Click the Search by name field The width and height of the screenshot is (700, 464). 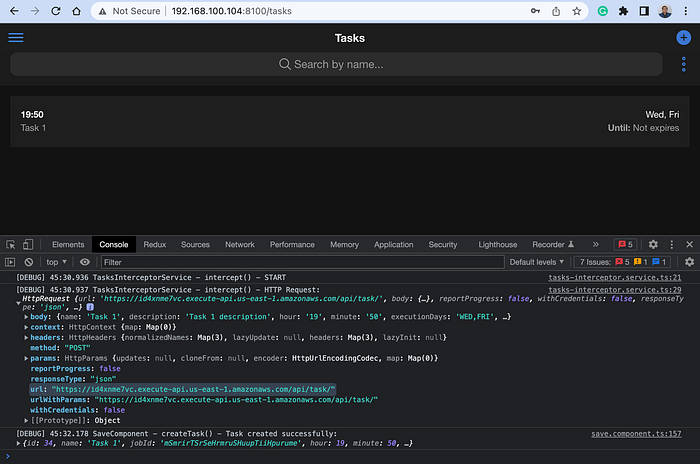(x=336, y=64)
